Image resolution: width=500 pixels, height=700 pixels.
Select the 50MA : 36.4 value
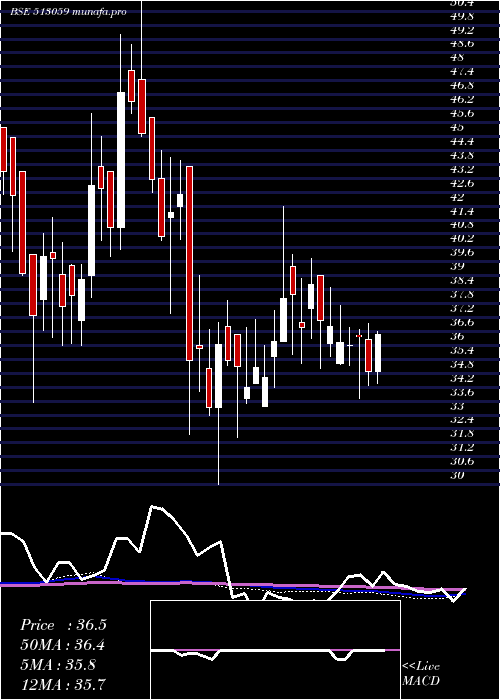coord(63,645)
